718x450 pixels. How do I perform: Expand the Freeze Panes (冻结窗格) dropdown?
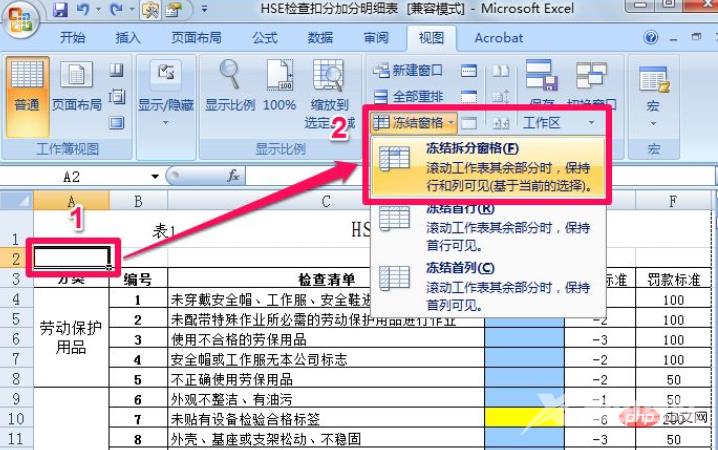pos(414,122)
